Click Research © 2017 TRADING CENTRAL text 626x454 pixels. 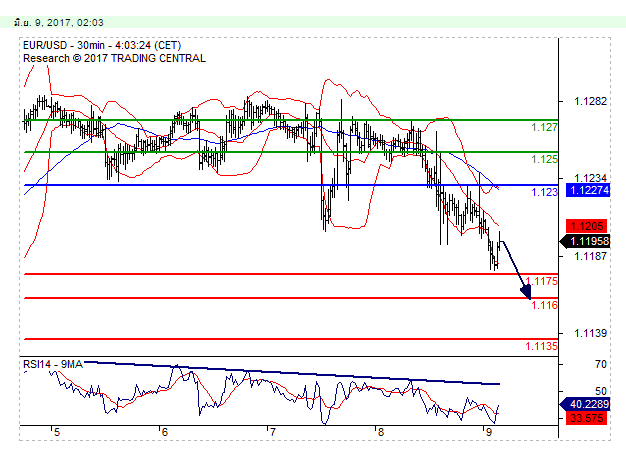click(x=114, y=58)
